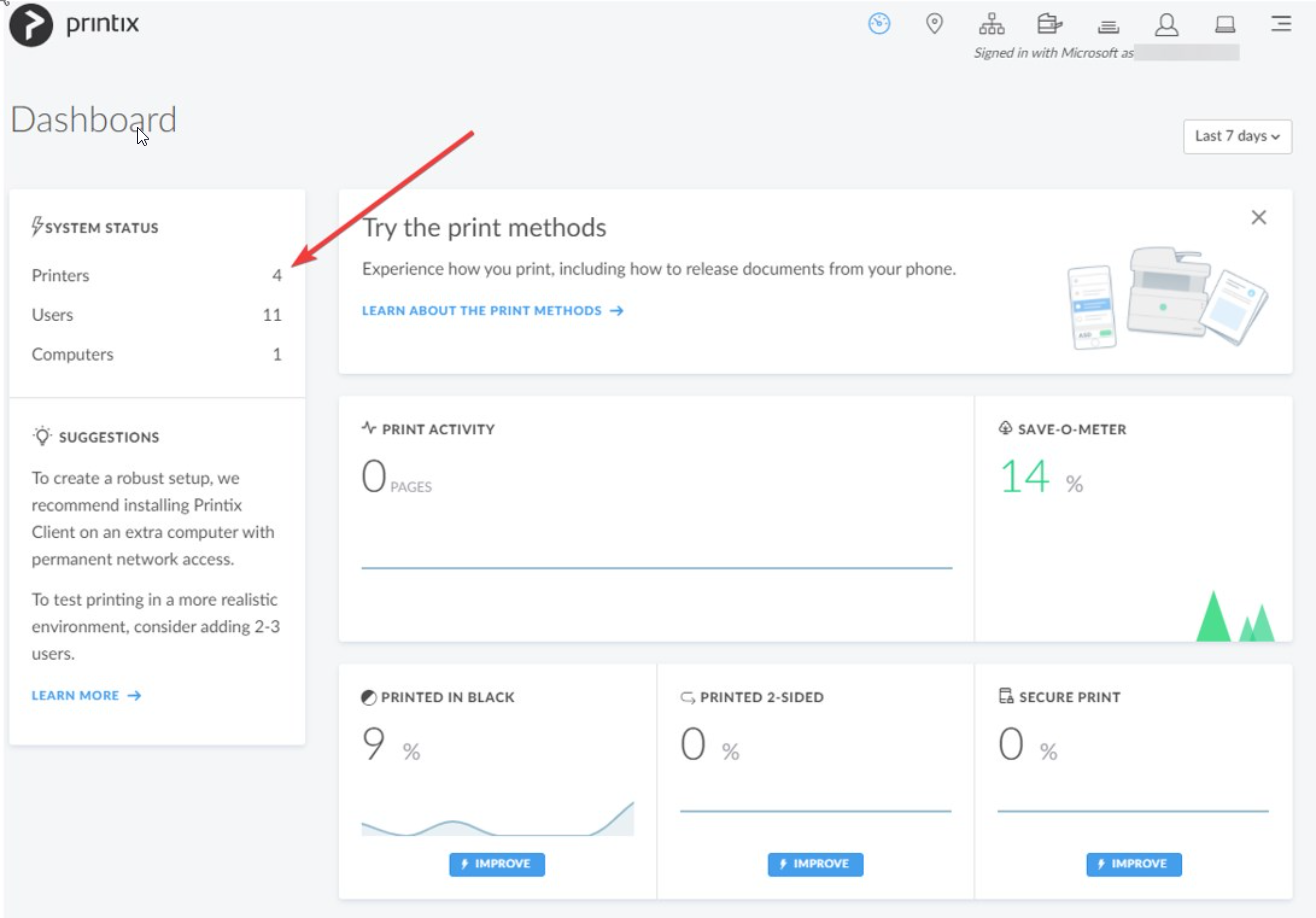Open the Users person icon in top navigation
This screenshot has width=1316, height=918.
[1166, 24]
